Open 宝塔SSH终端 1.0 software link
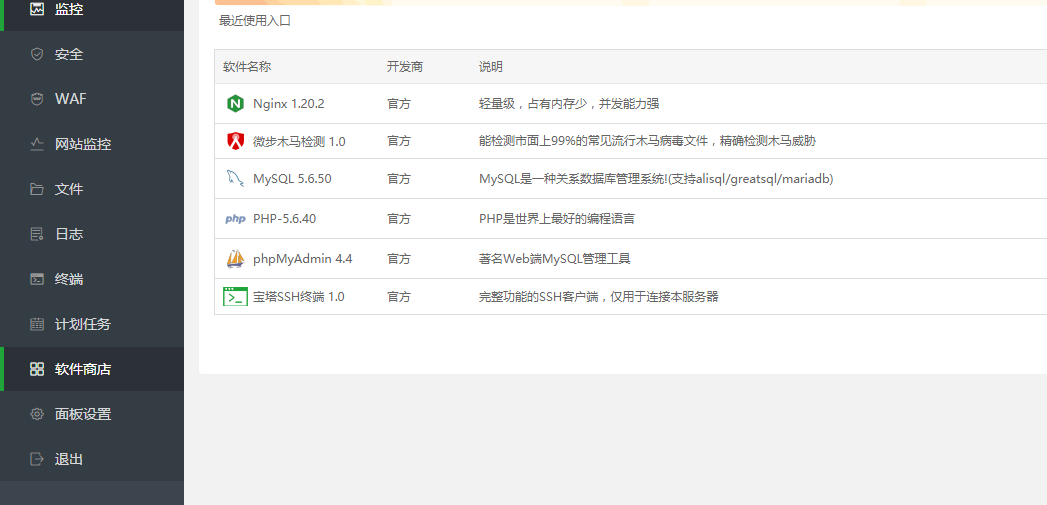This screenshot has width=1047, height=505. pos(298,296)
